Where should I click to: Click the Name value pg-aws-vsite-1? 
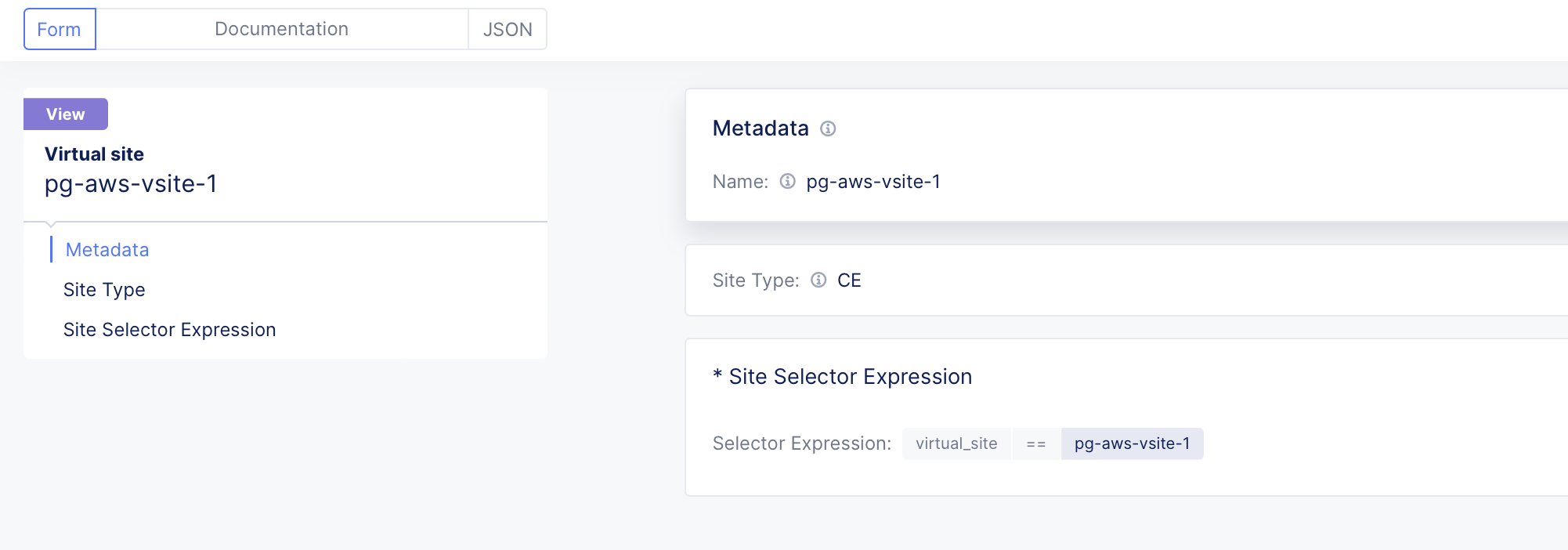tap(874, 181)
